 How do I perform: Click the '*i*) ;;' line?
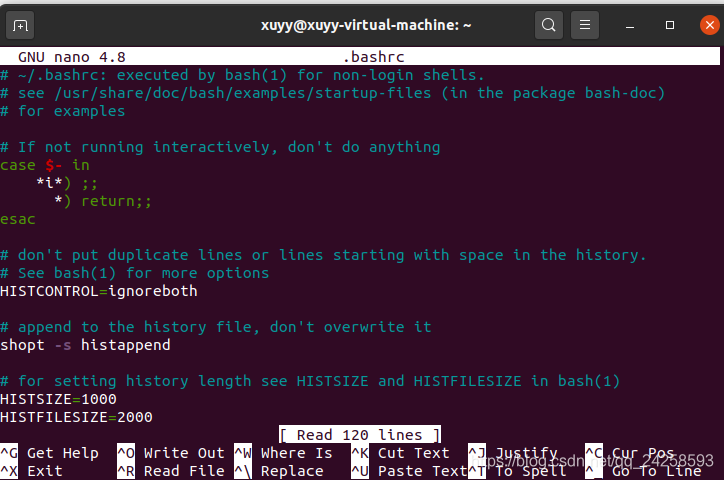[66, 183]
